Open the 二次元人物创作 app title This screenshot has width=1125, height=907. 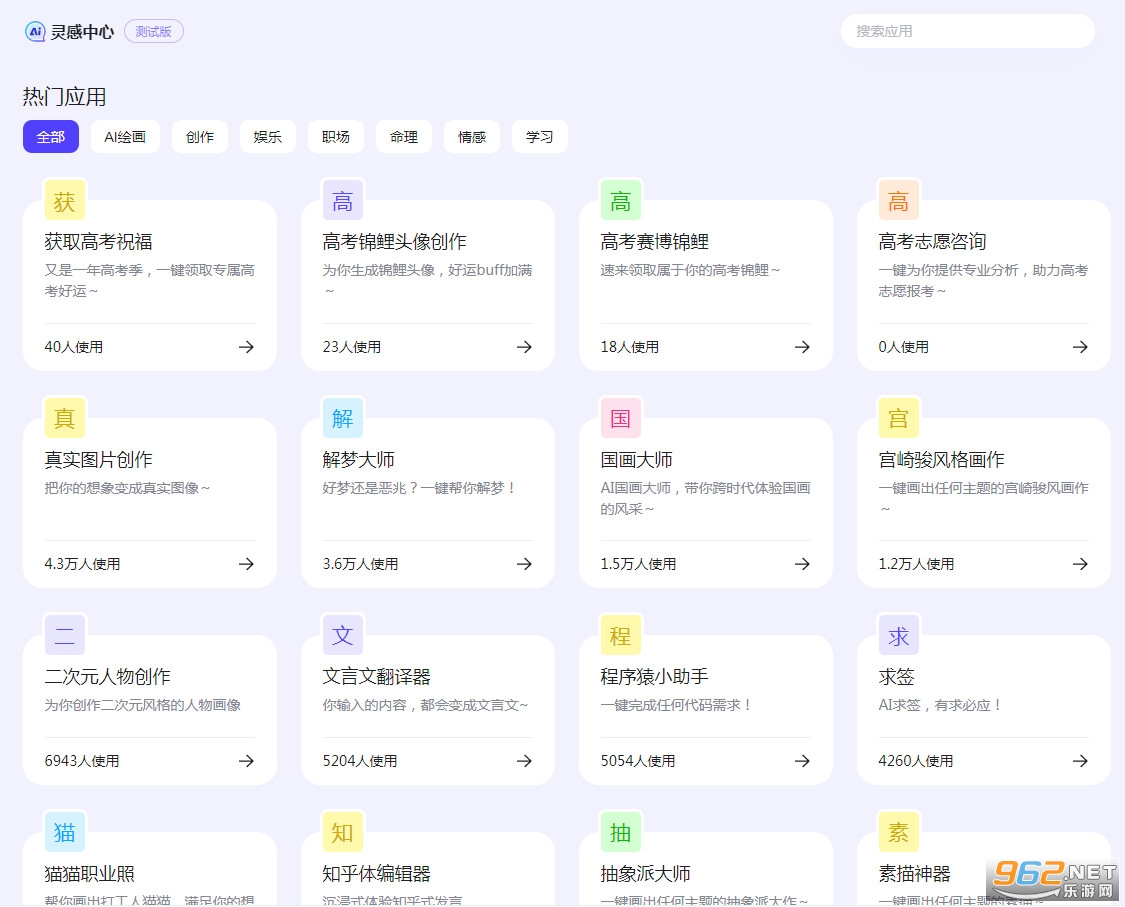pyautogui.click(x=108, y=676)
